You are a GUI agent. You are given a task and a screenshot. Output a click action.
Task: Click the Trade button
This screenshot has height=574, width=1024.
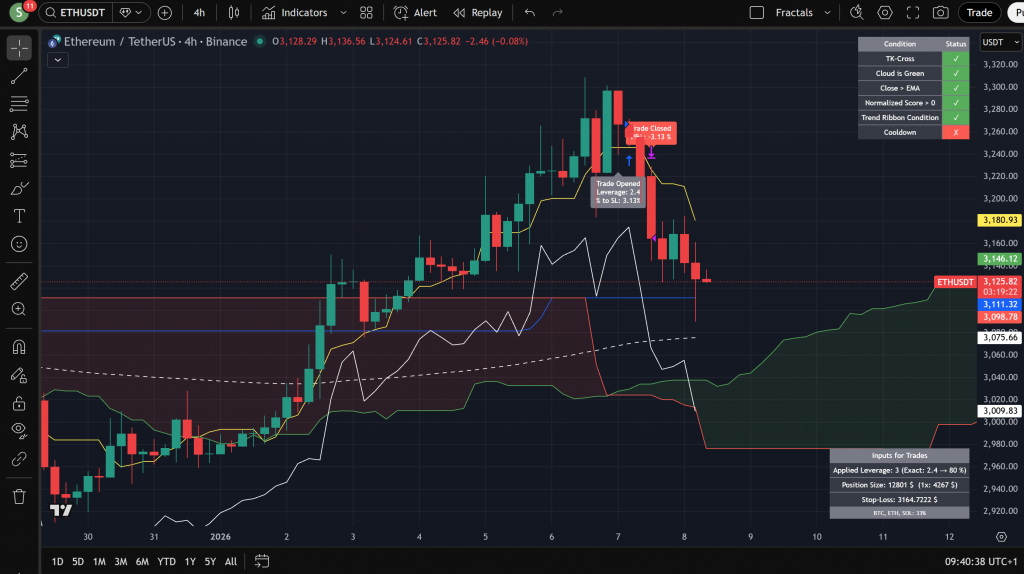[979, 13]
